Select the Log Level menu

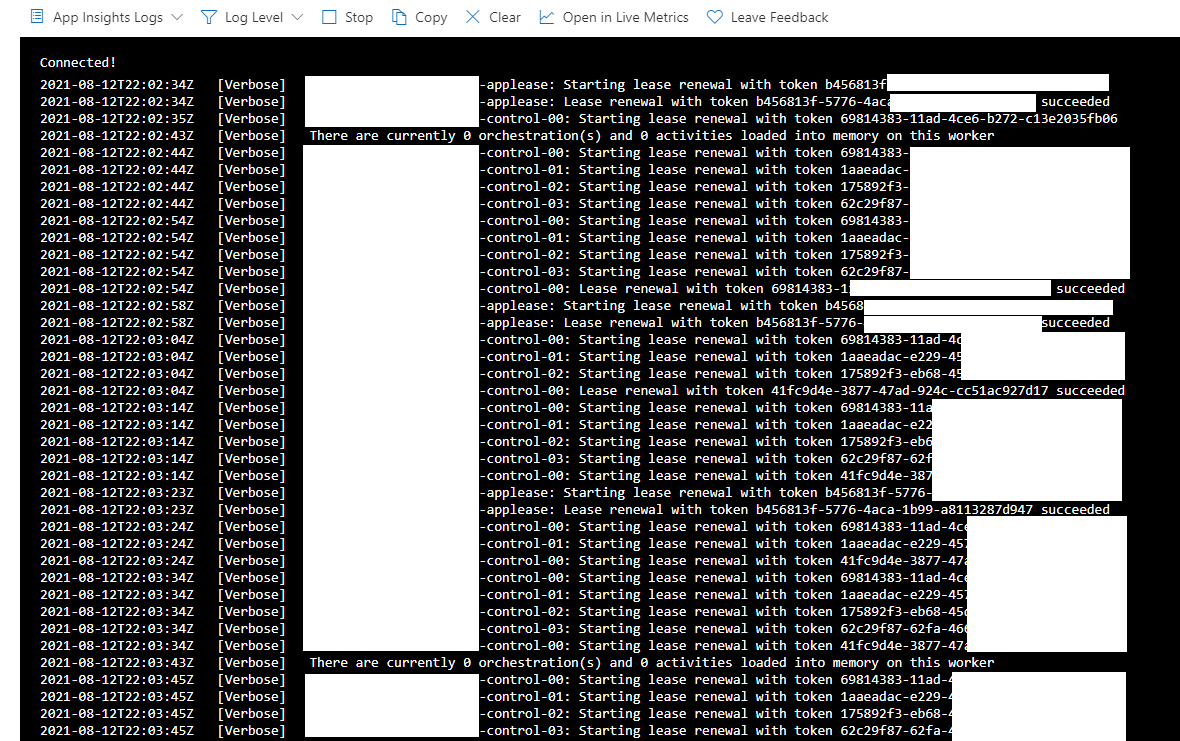(x=251, y=17)
